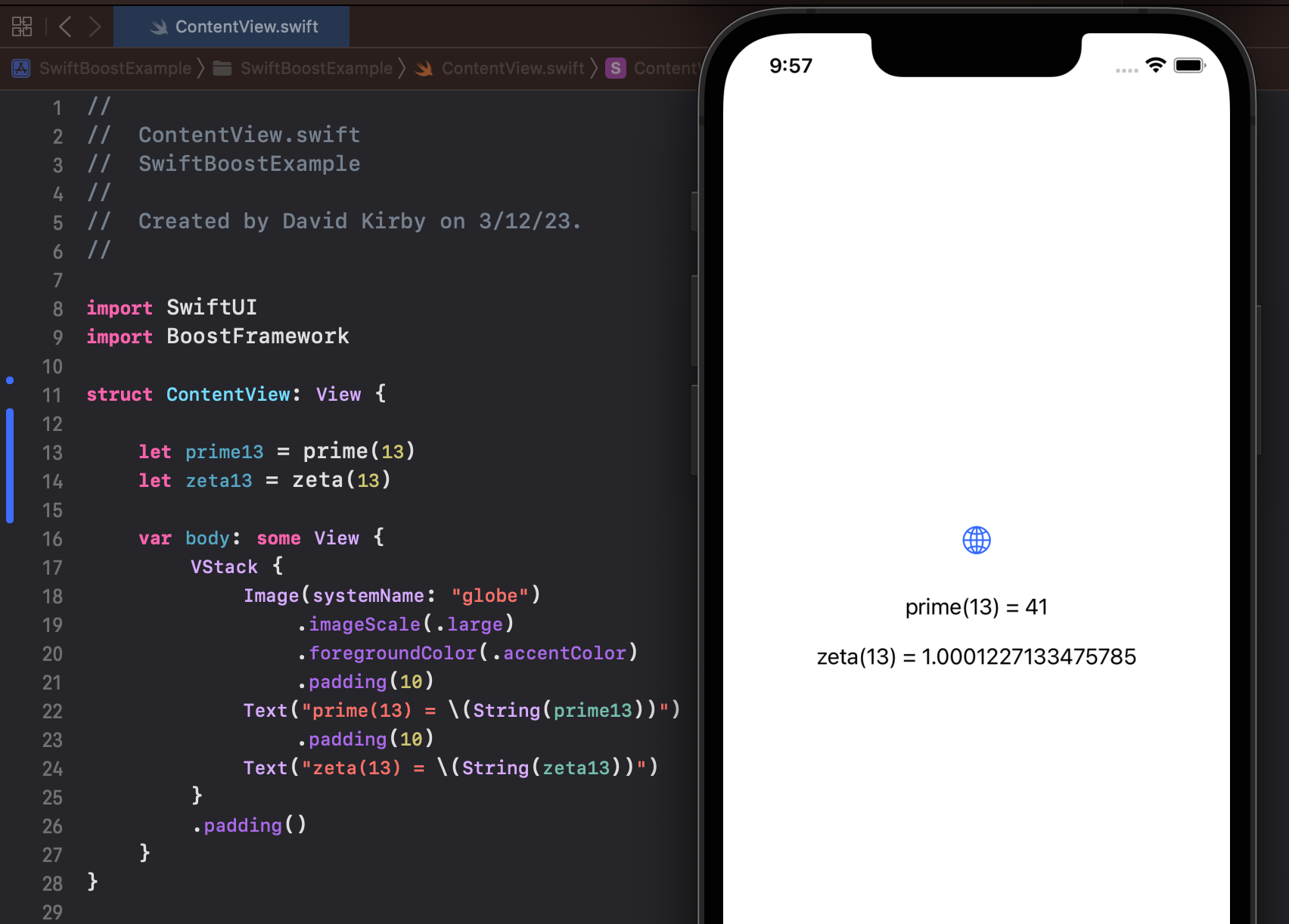This screenshot has height=924, width=1289.
Task: Click line number 13 in gutter
Action: pyautogui.click(x=51, y=453)
